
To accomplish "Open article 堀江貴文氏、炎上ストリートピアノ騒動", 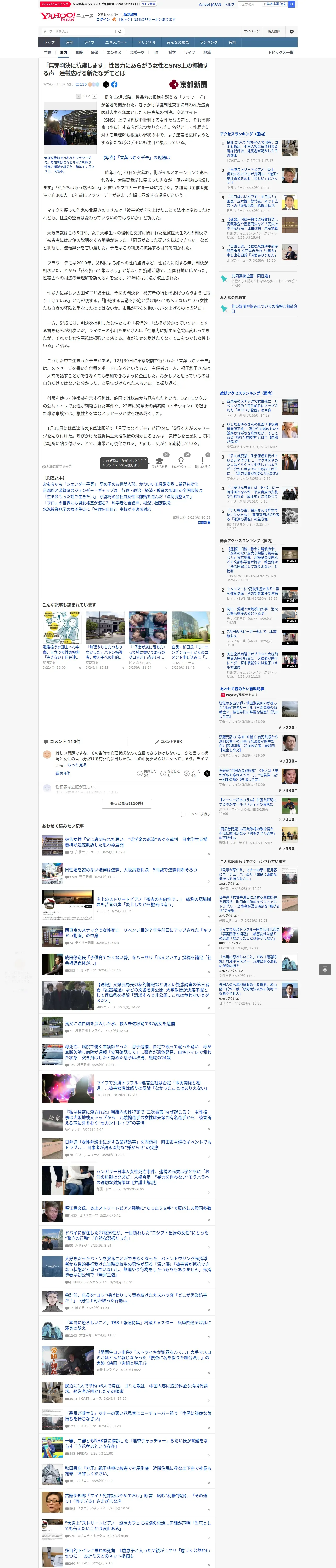I will [138, 1208].
